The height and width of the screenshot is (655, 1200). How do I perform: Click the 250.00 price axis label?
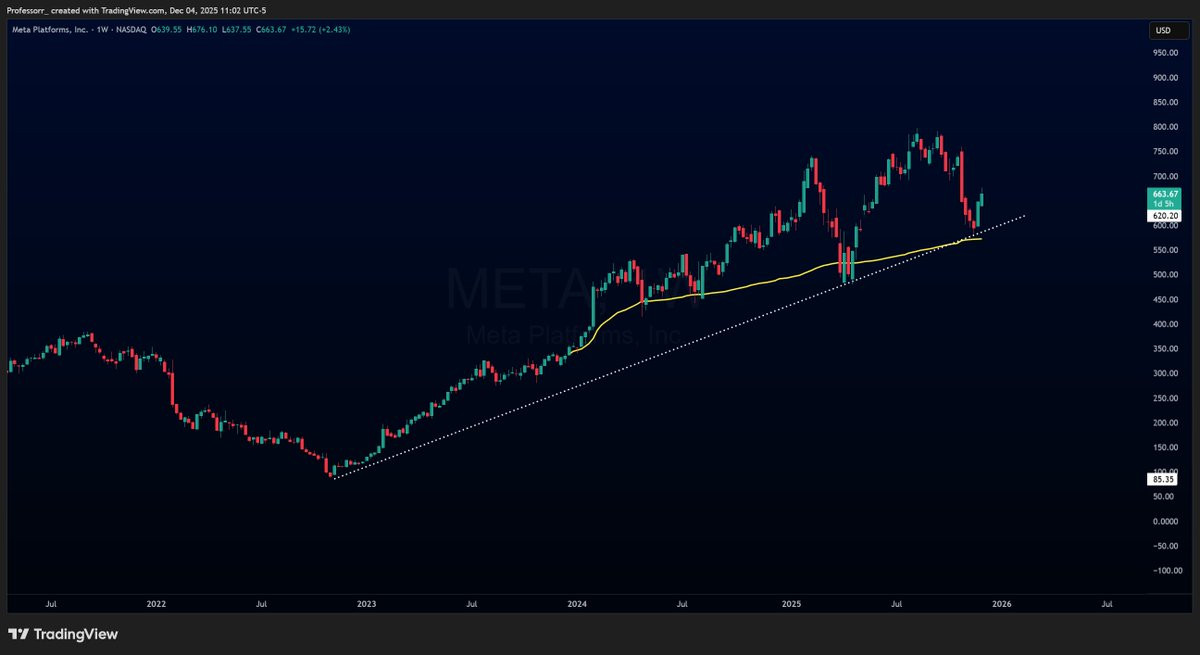point(1165,398)
